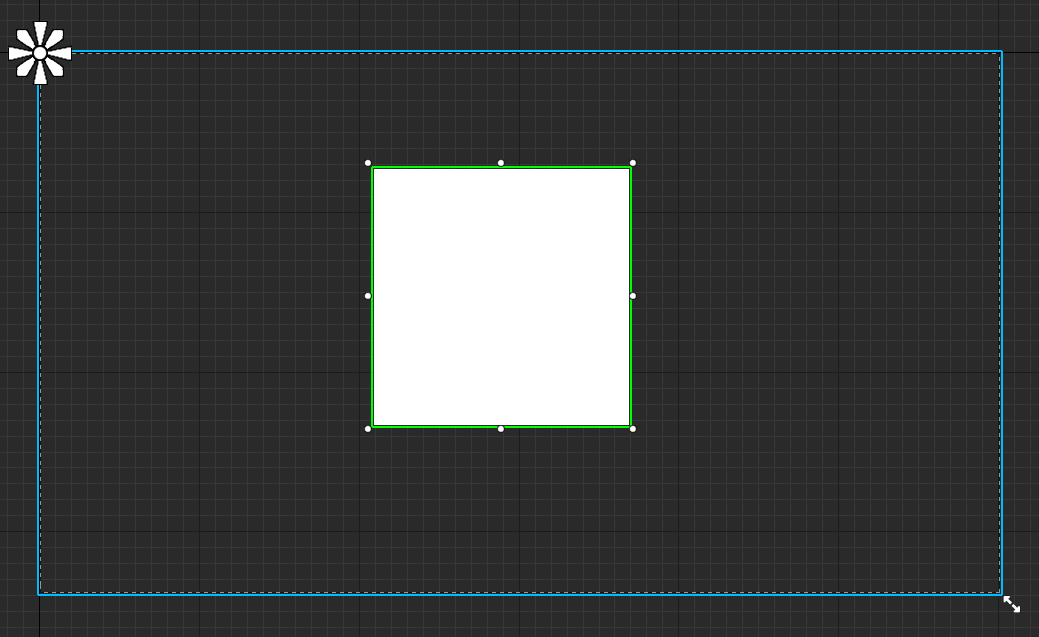Image resolution: width=1039 pixels, height=637 pixels.
Task: Pick the bottom-right handle of white widget
Action: click(633, 429)
